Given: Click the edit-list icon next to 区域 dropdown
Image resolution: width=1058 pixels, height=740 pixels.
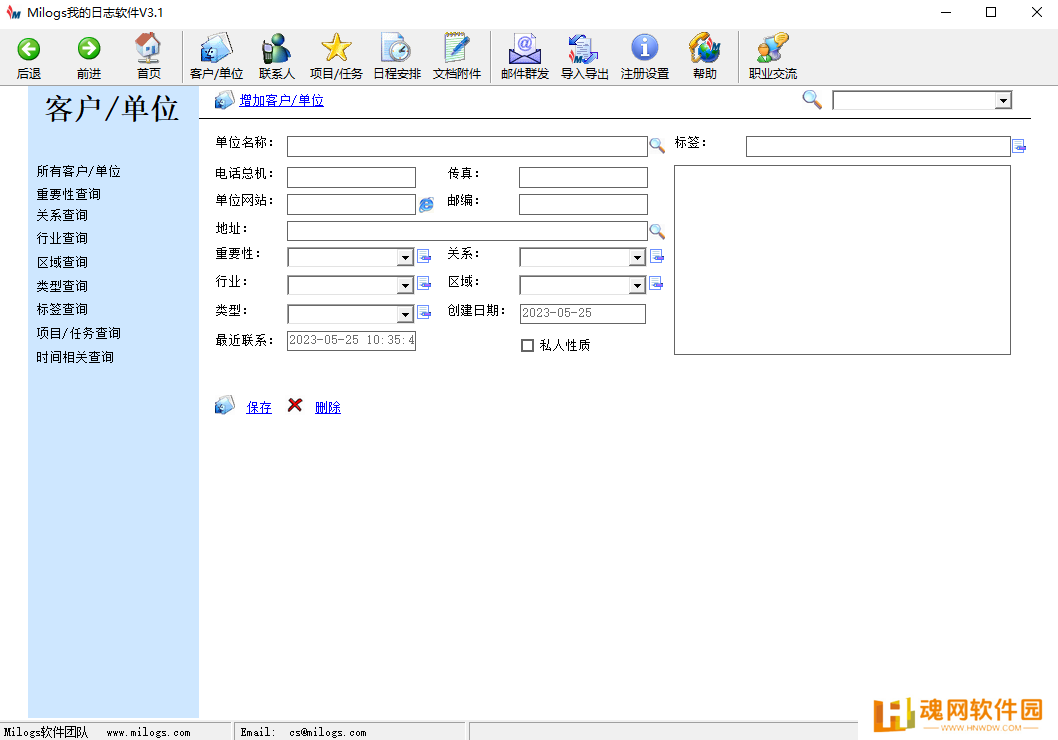Looking at the screenshot, I should [656, 283].
